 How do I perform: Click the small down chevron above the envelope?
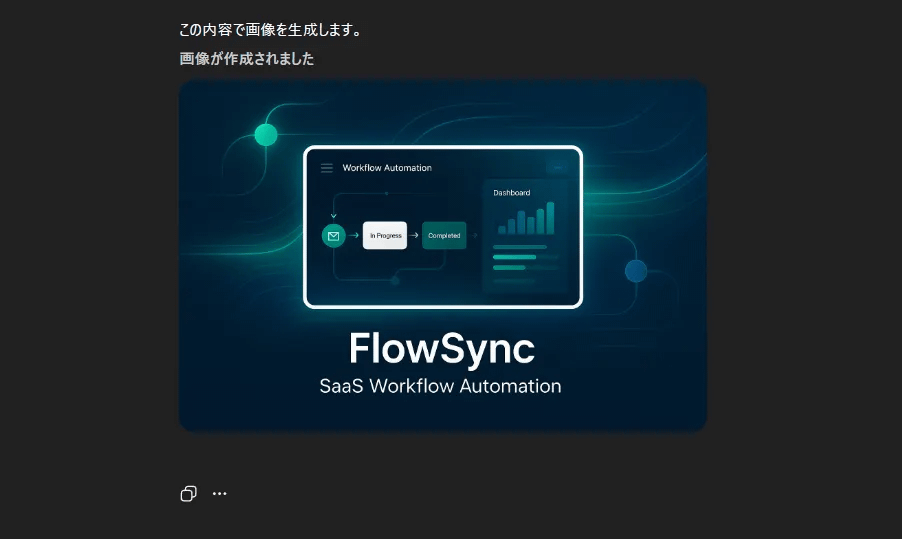point(333,215)
